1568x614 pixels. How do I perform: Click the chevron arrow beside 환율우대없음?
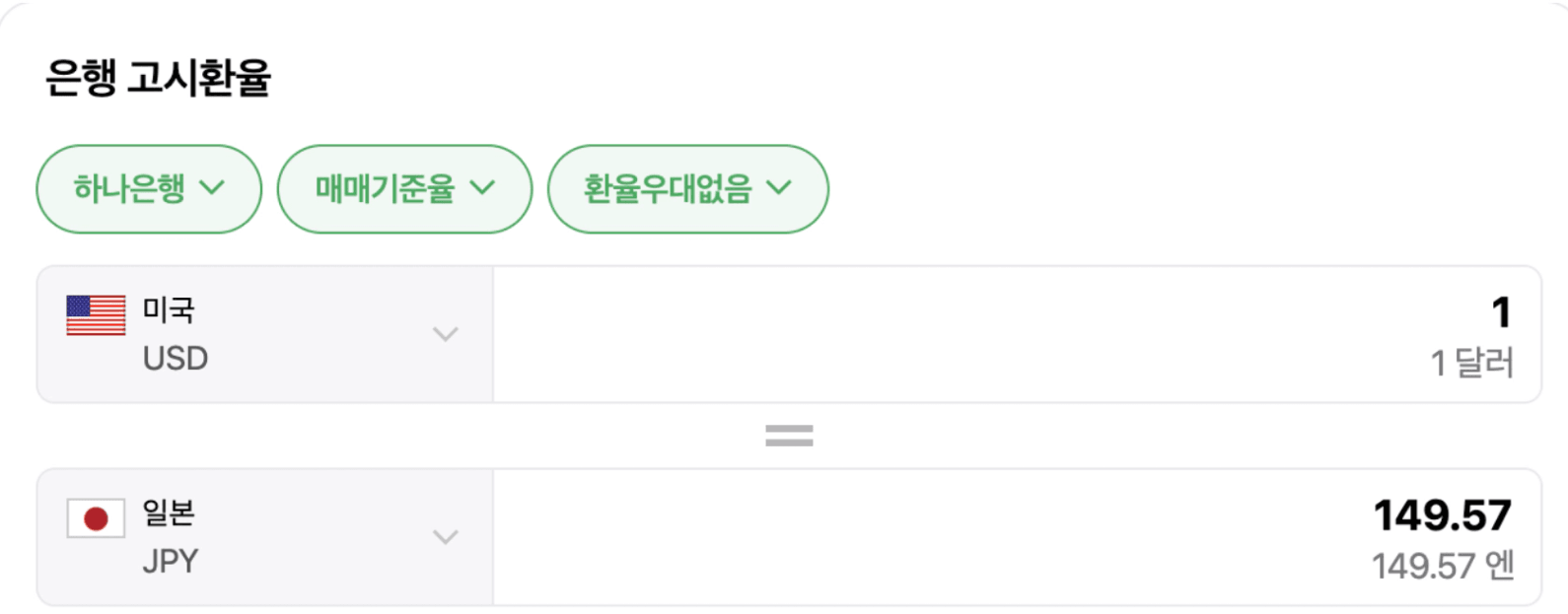click(x=779, y=187)
